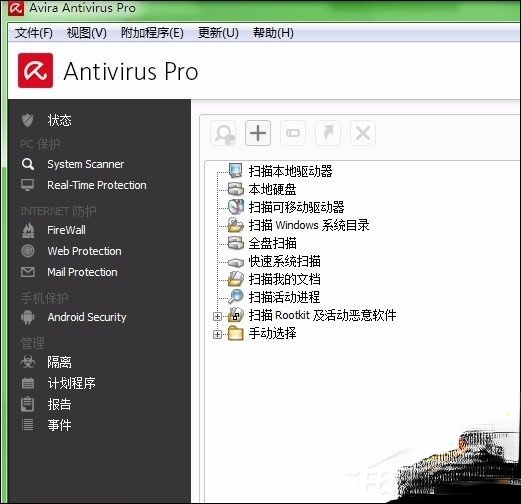521x504 pixels.
Task: Open the 视图(V) menu
Action: pyautogui.click(x=87, y=33)
